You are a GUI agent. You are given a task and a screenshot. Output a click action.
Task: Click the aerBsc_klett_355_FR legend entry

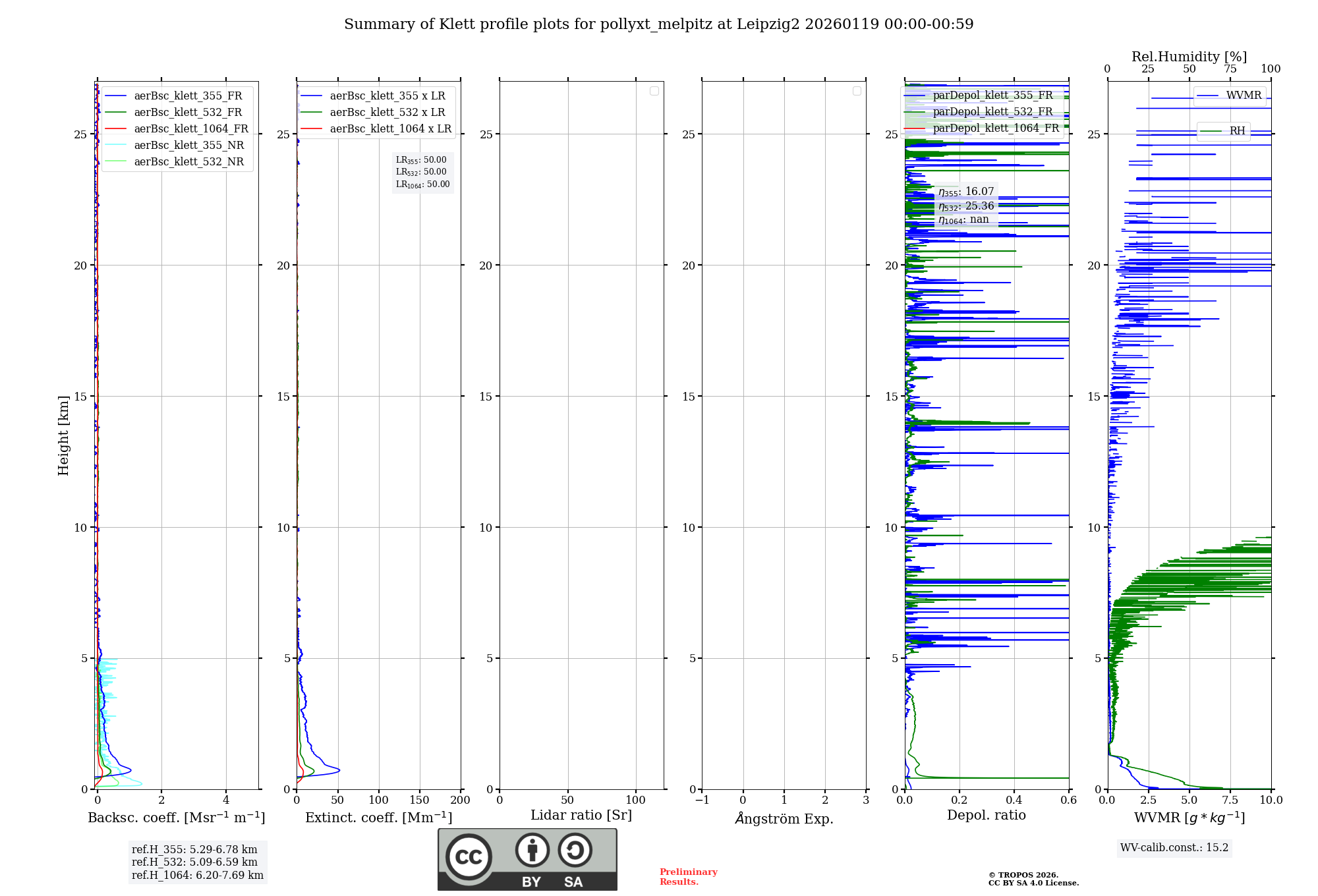click(x=188, y=96)
